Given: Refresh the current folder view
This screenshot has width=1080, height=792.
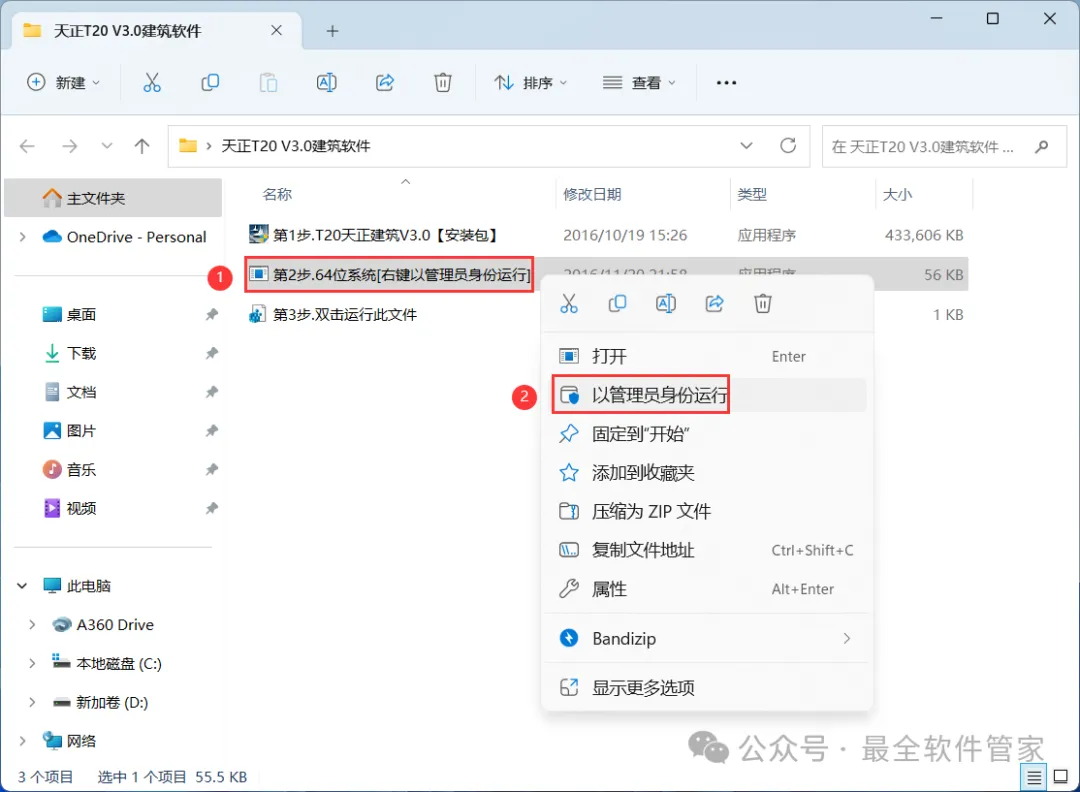Looking at the screenshot, I should (788, 146).
